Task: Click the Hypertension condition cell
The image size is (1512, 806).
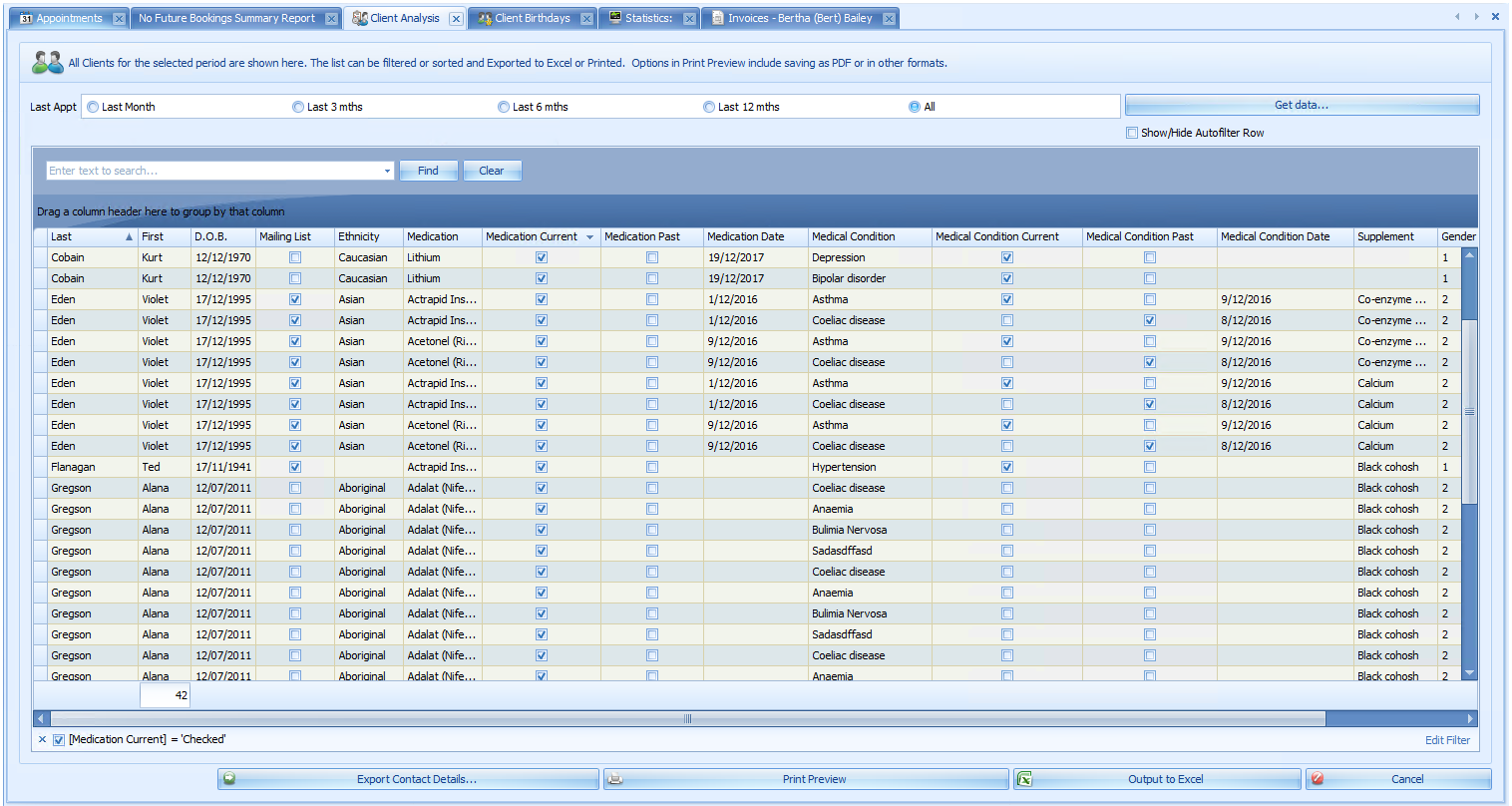Action: coord(870,467)
